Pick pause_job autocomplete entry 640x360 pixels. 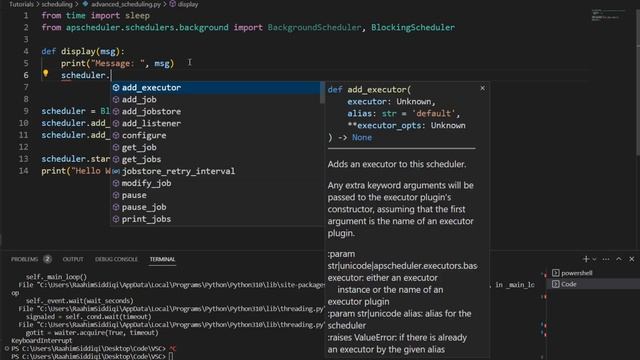tap(216, 207)
